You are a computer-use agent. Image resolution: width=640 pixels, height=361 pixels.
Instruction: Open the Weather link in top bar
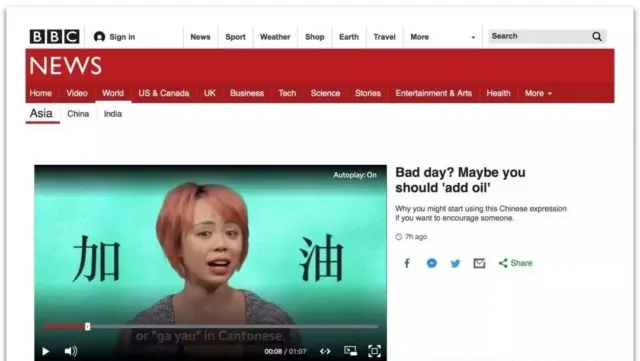pyautogui.click(x=275, y=37)
